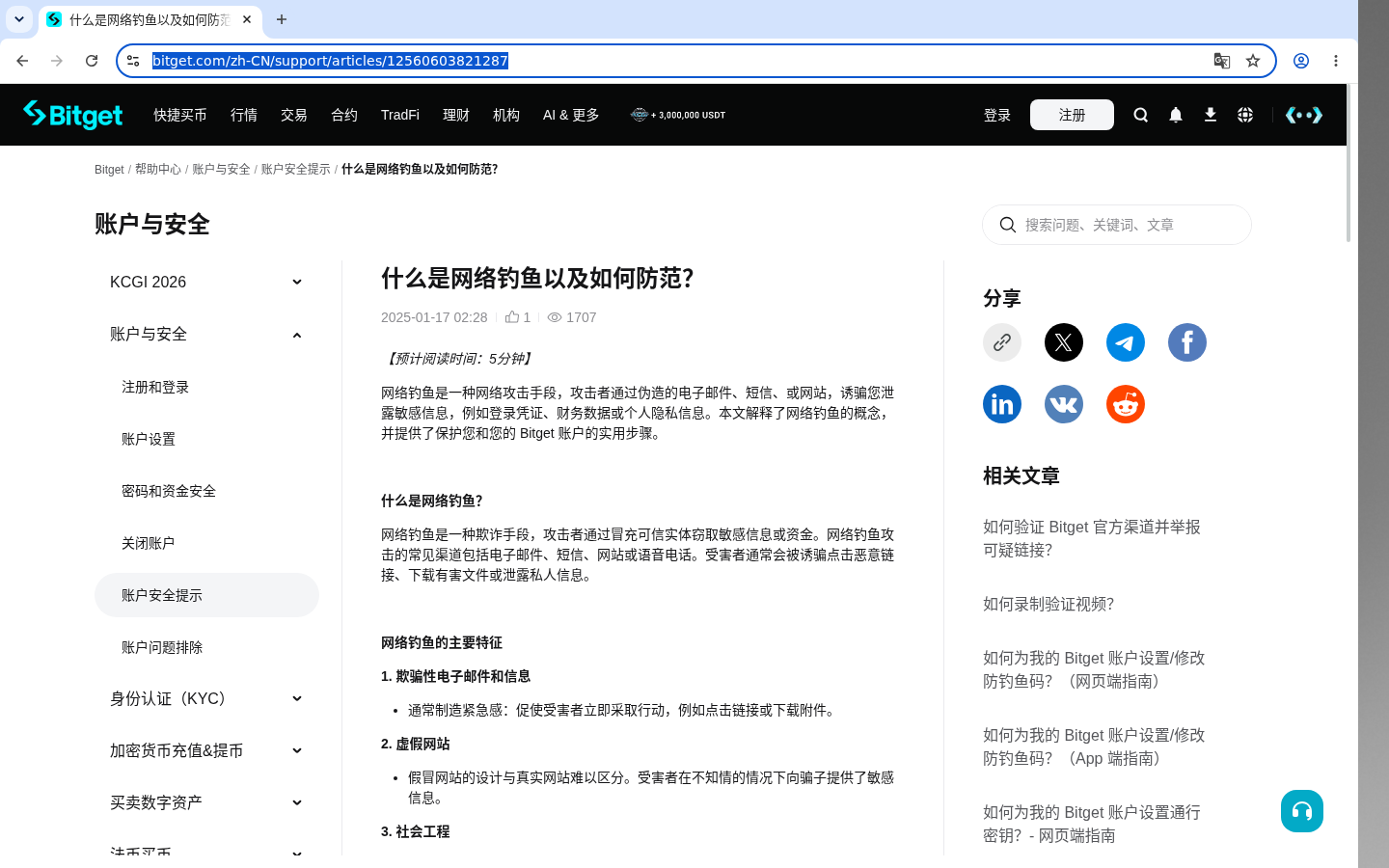
Task: Open related article 如何录制验证视频?
Action: tap(1049, 604)
